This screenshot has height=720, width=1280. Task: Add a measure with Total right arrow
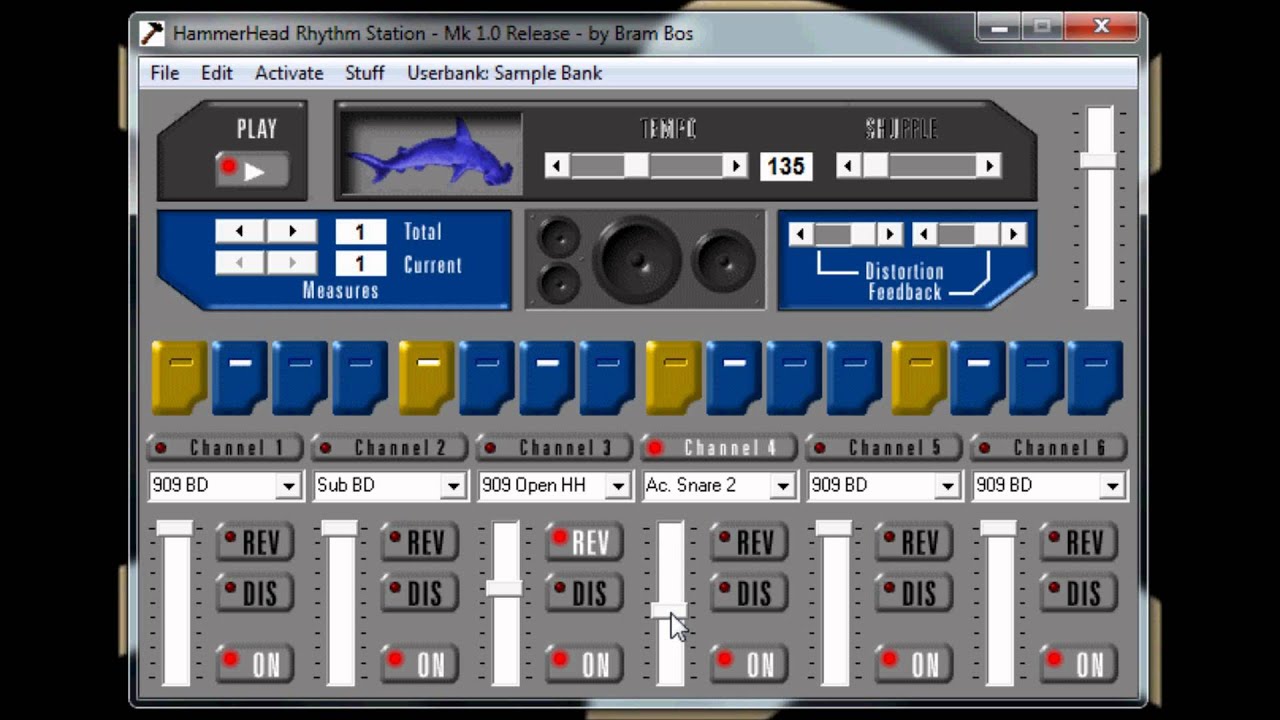tap(292, 231)
